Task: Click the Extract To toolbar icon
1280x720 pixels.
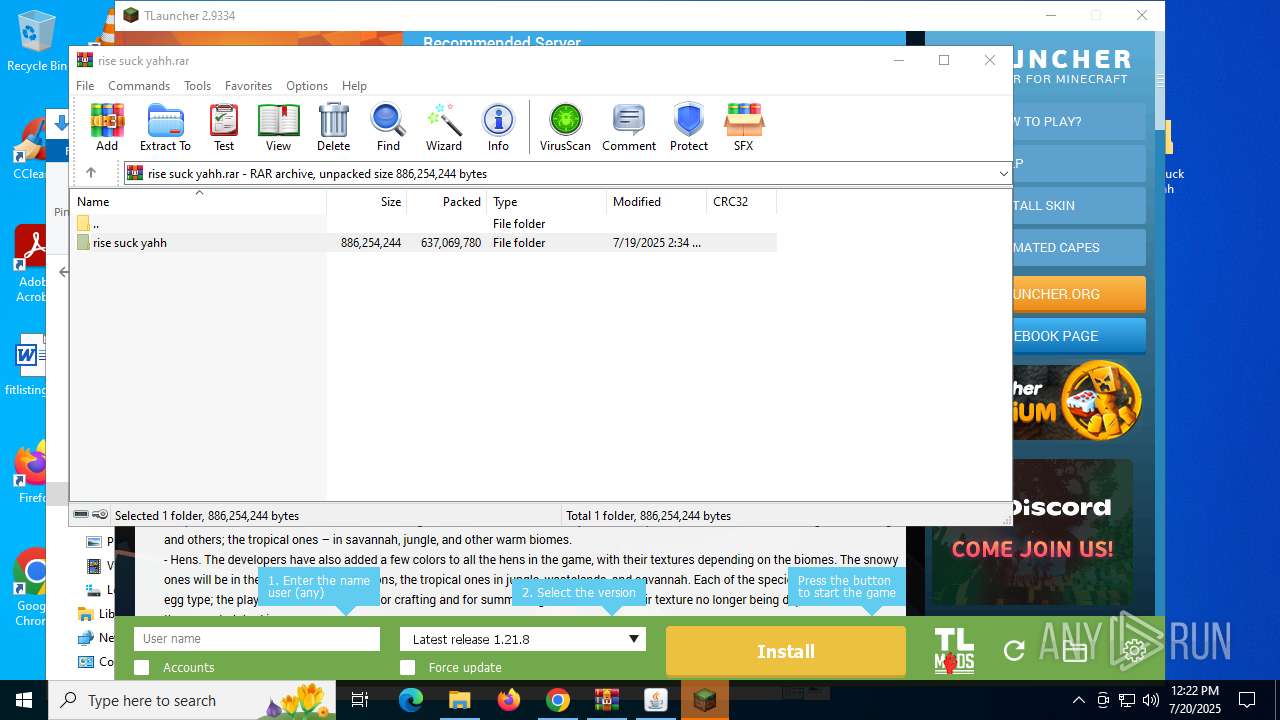Action: 165,127
